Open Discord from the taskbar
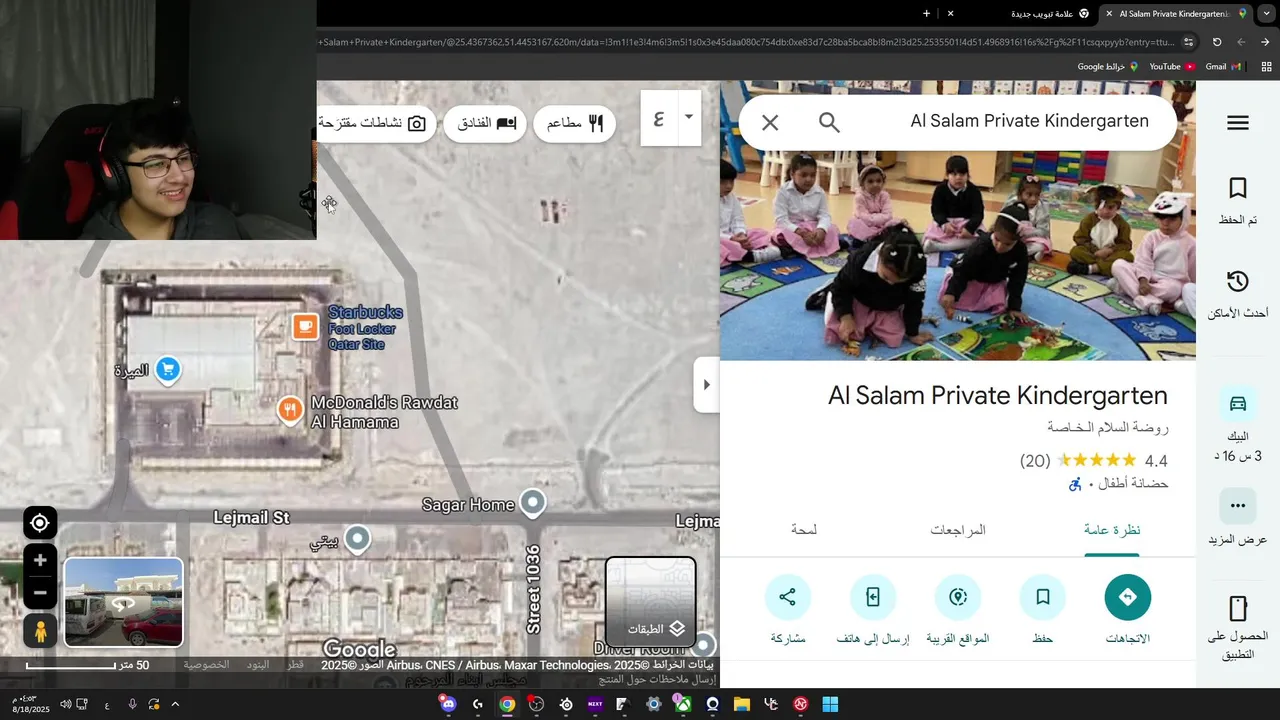 448,704
